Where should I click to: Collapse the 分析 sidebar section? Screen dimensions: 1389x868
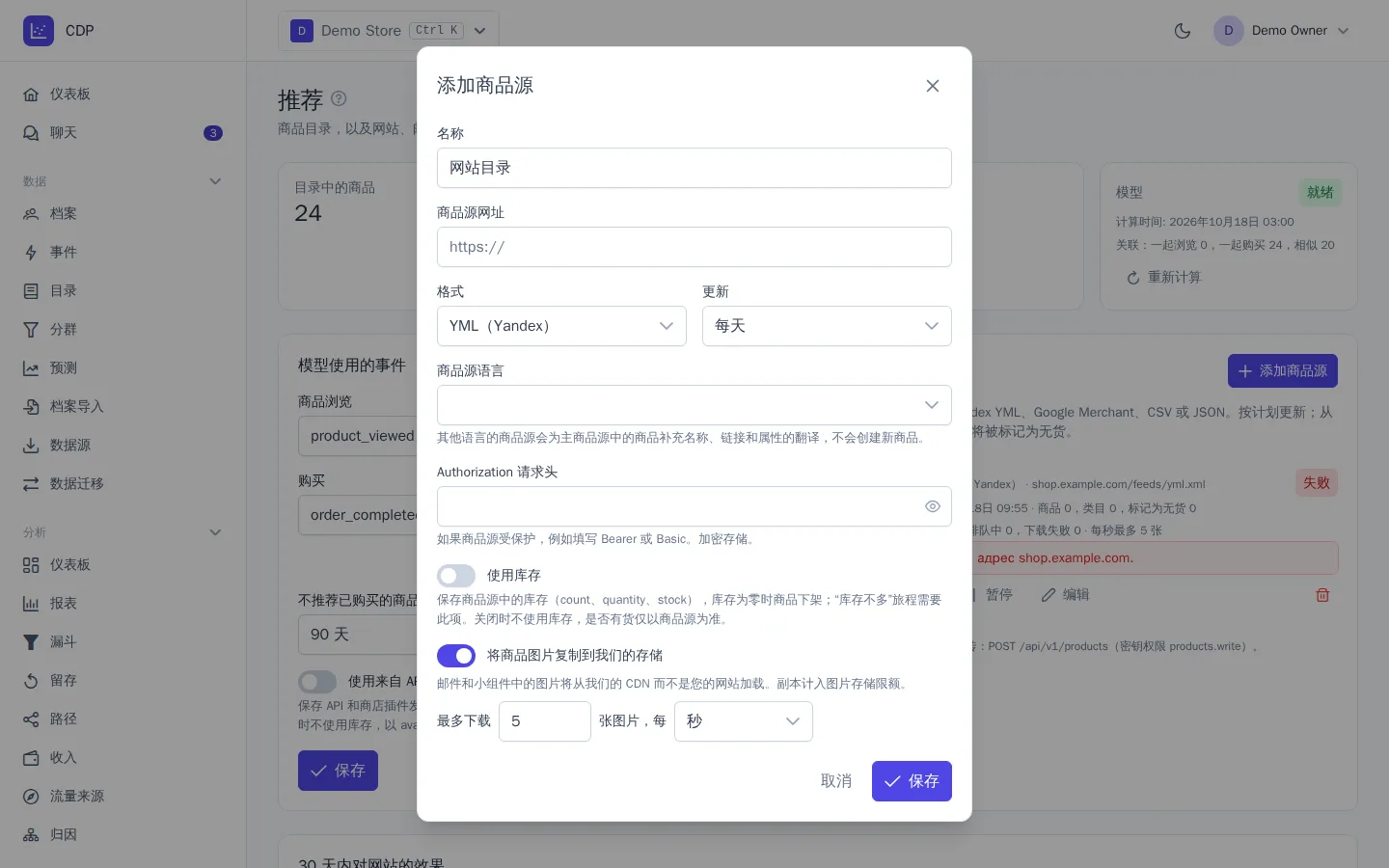click(x=215, y=532)
